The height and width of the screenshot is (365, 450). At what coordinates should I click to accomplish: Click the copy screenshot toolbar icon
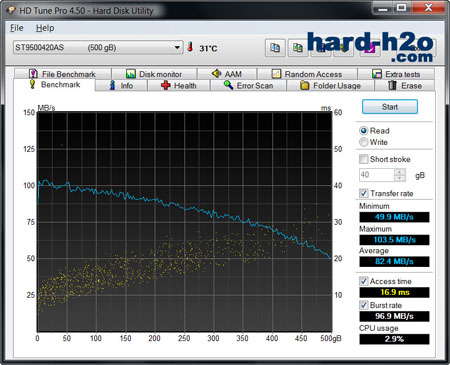[x=298, y=48]
